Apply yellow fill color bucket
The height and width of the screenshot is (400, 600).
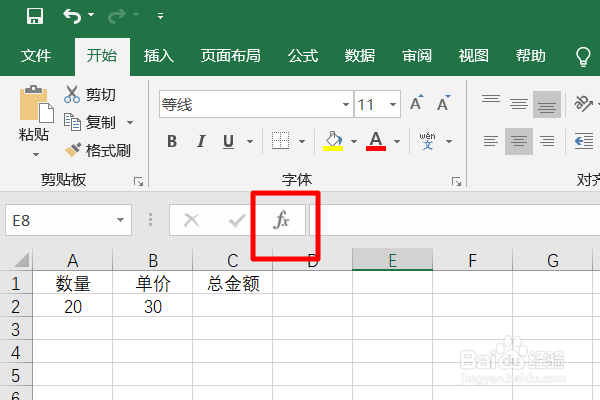click(x=333, y=141)
